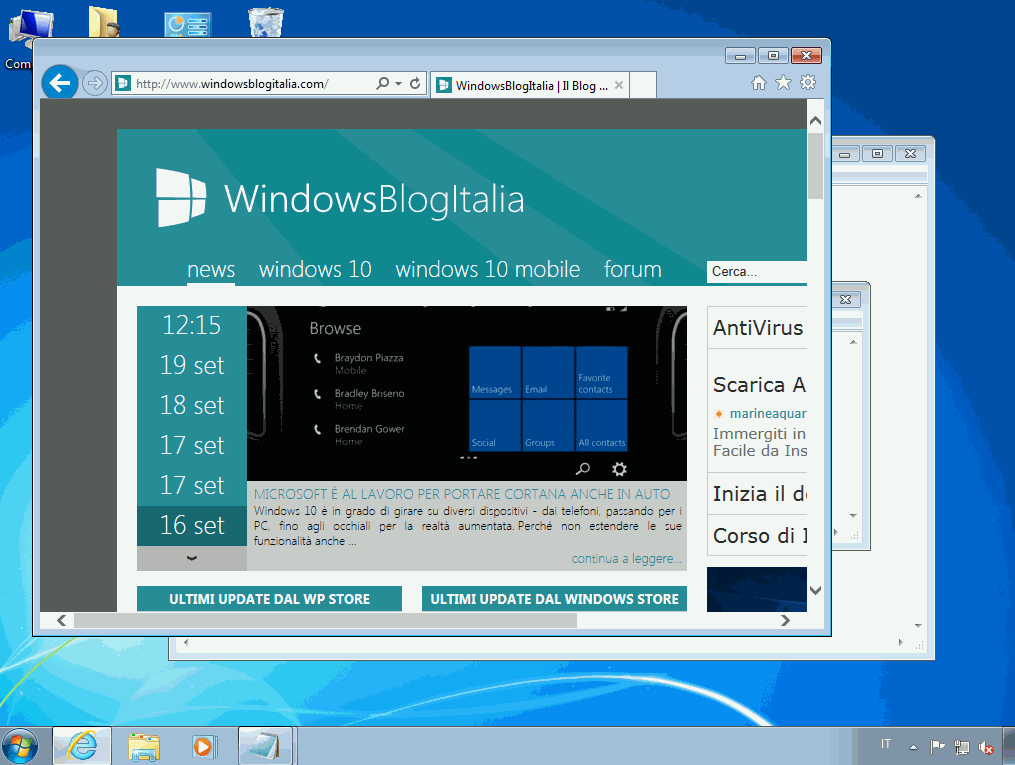This screenshot has height=765, width=1015.
Task: Open Windows Media Player on taskbar
Action: (204, 746)
